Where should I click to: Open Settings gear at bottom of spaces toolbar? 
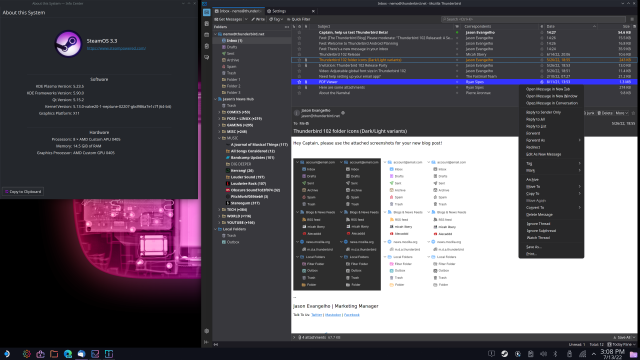click(x=207, y=331)
